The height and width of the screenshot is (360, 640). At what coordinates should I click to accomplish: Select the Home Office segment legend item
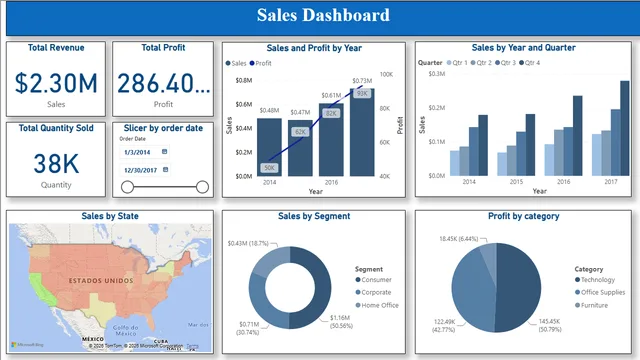(377, 305)
